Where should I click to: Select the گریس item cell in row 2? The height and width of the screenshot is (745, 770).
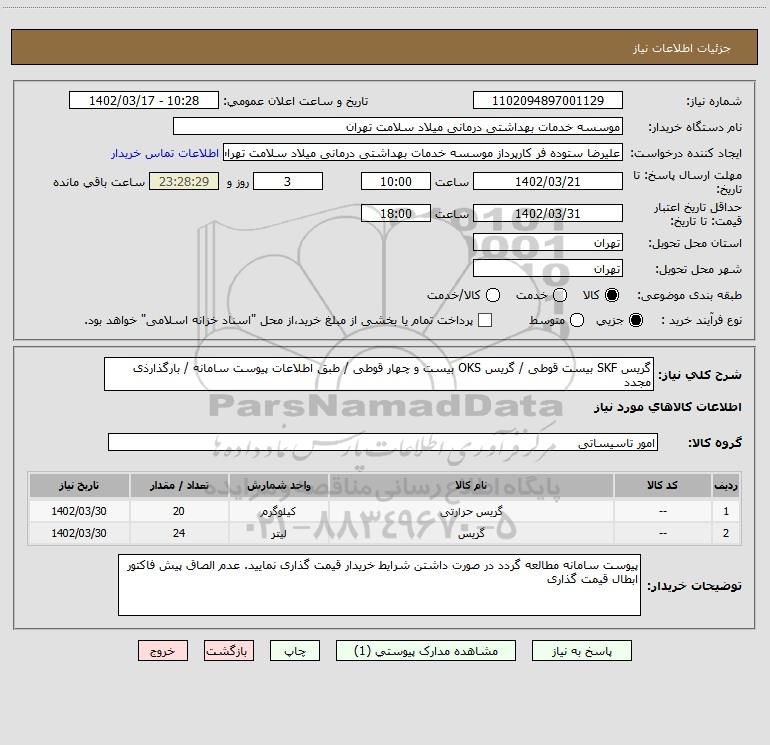coord(471,533)
